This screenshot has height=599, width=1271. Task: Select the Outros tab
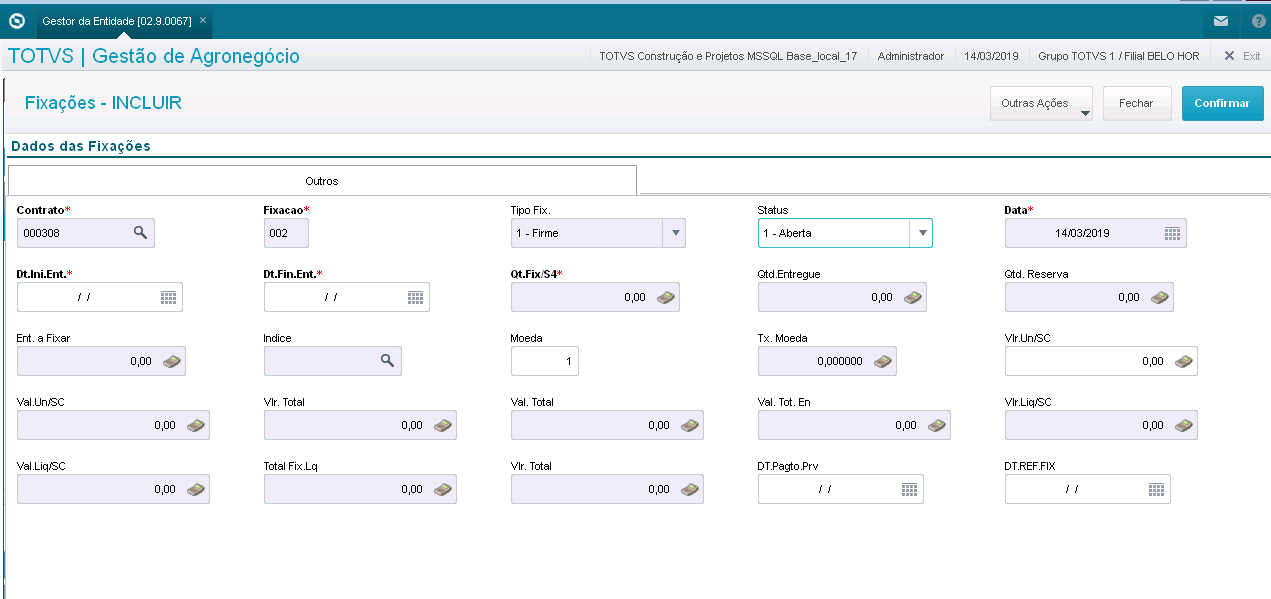322,181
